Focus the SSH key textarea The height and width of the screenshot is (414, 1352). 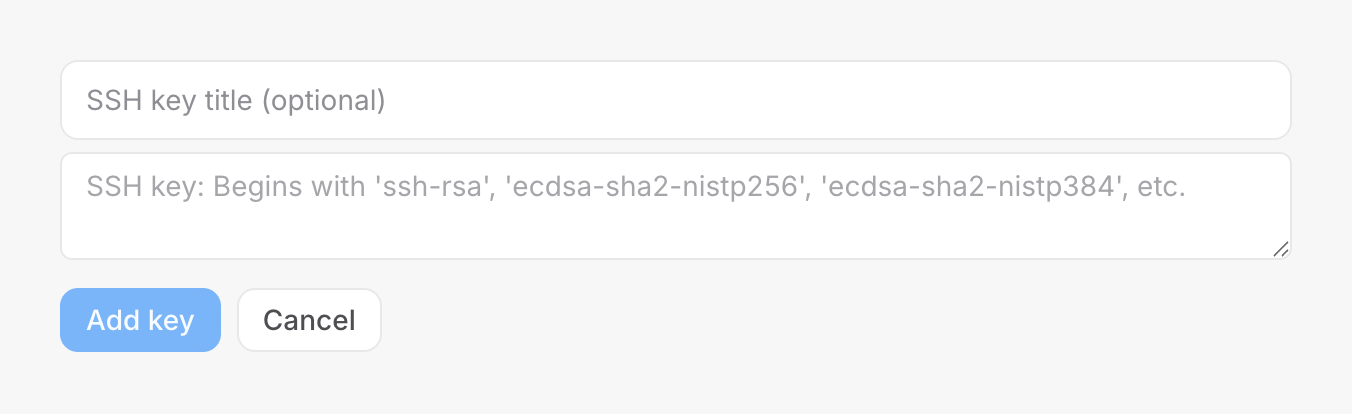[x=675, y=206]
